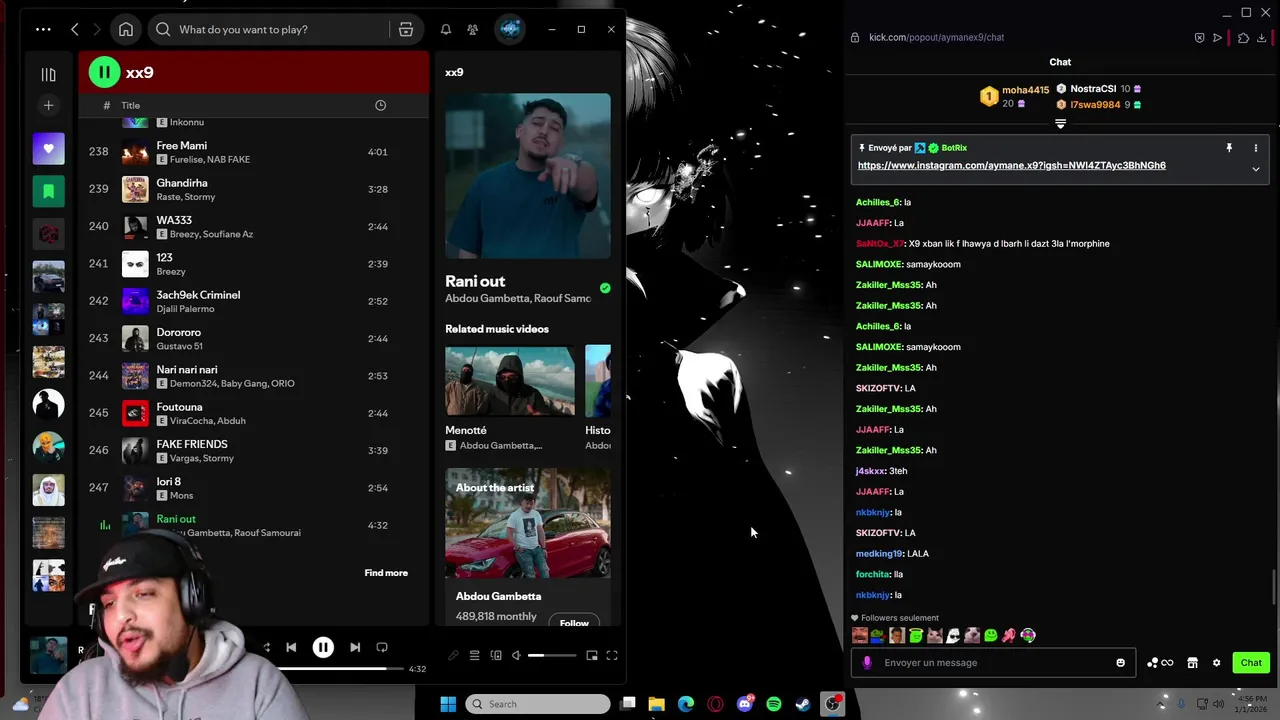The image size is (1280, 720).
Task: Pause the xx9 playlist with green button
Action: click(x=104, y=72)
